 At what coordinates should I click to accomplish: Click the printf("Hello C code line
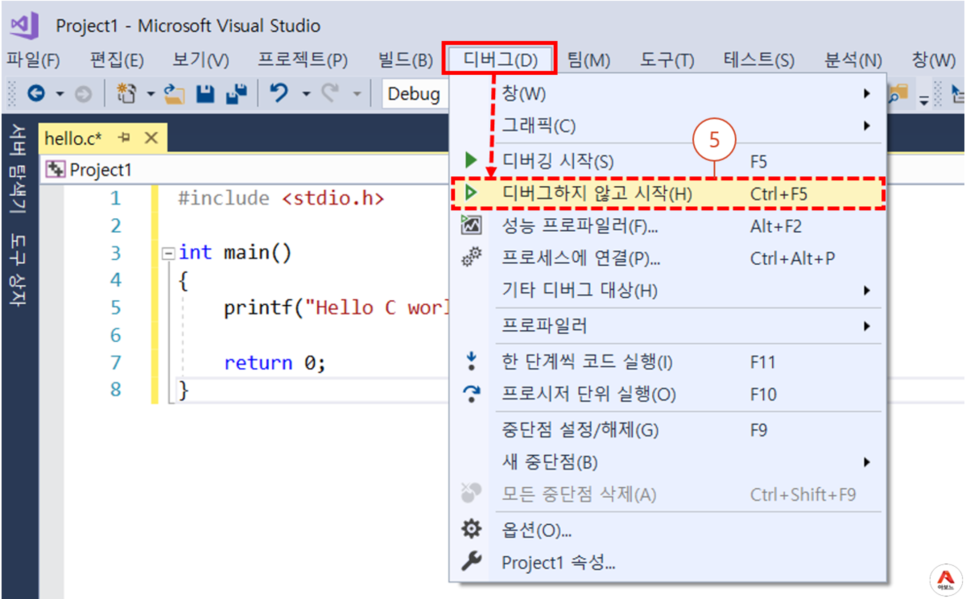point(336,308)
